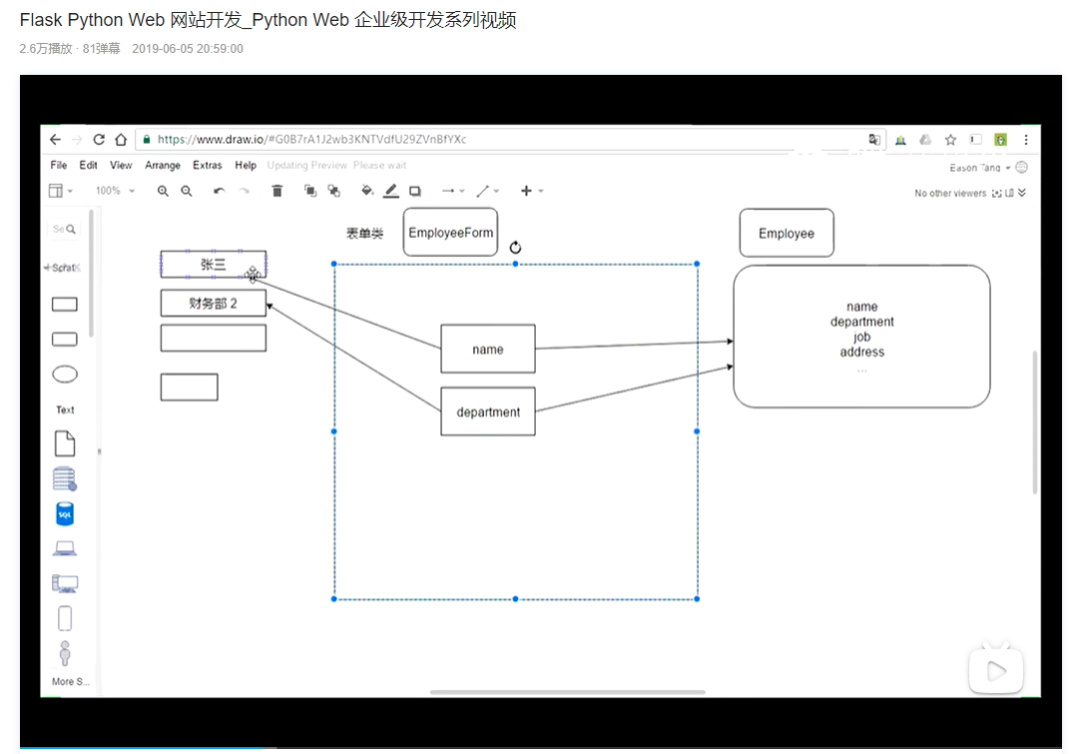Expand the Insert plus dropdown
This screenshot has width=1080, height=754.
pyautogui.click(x=531, y=191)
